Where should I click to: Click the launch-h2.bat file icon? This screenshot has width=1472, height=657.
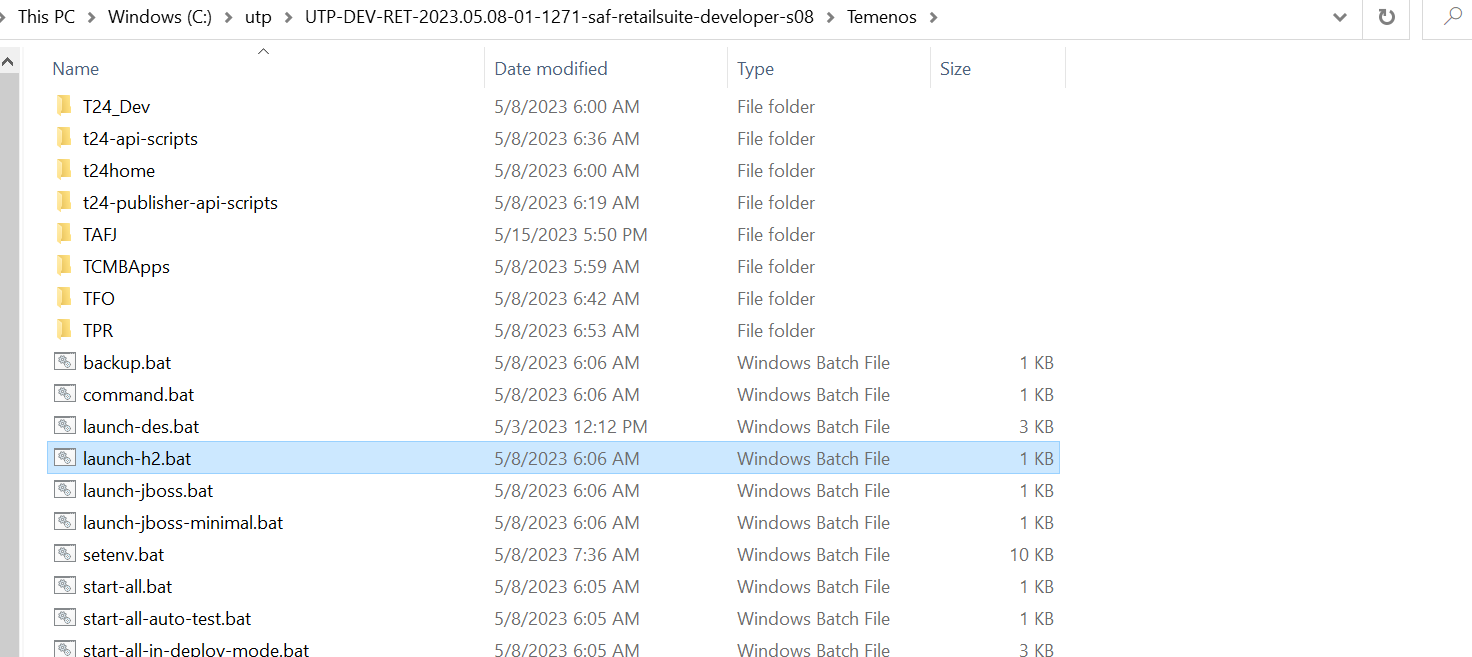pyautogui.click(x=65, y=458)
